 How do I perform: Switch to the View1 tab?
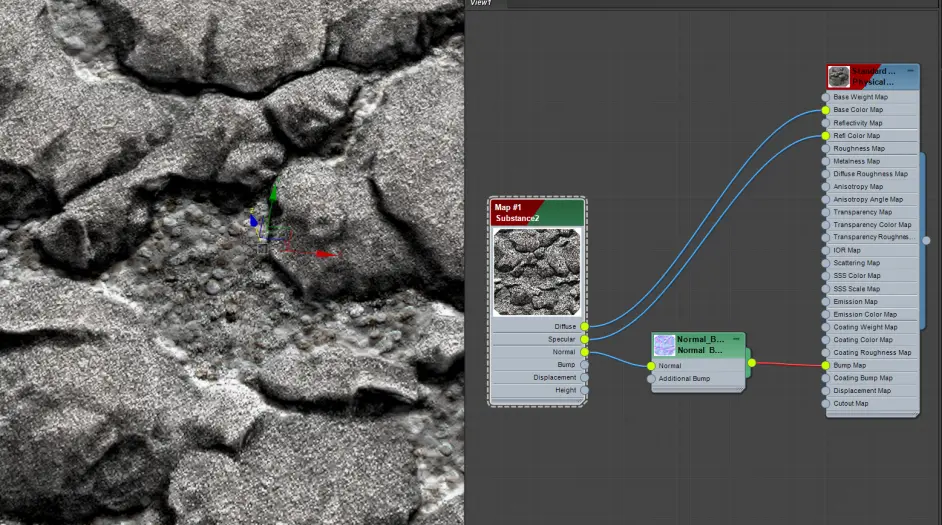[x=481, y=3]
